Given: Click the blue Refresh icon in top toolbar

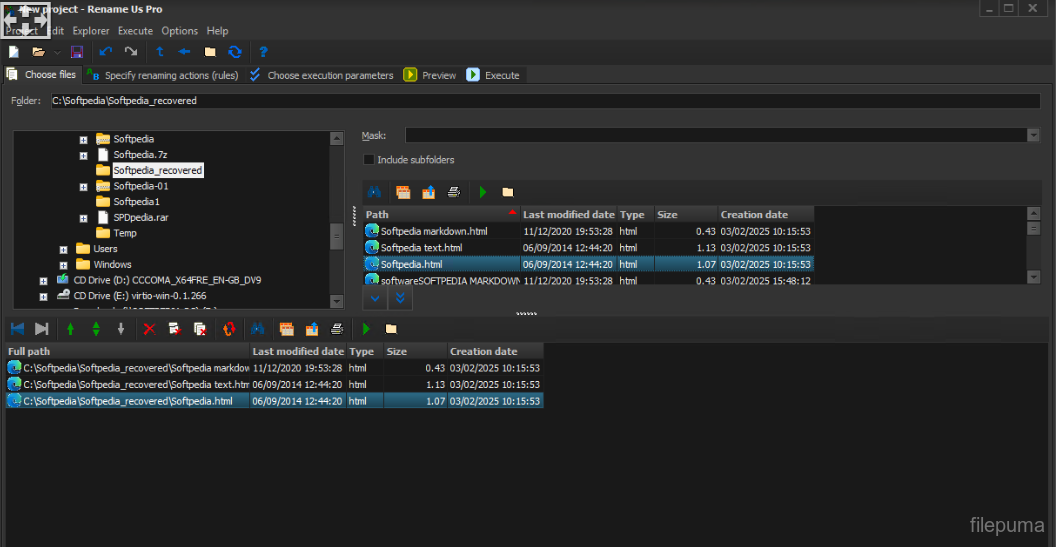Looking at the screenshot, I should (x=235, y=52).
